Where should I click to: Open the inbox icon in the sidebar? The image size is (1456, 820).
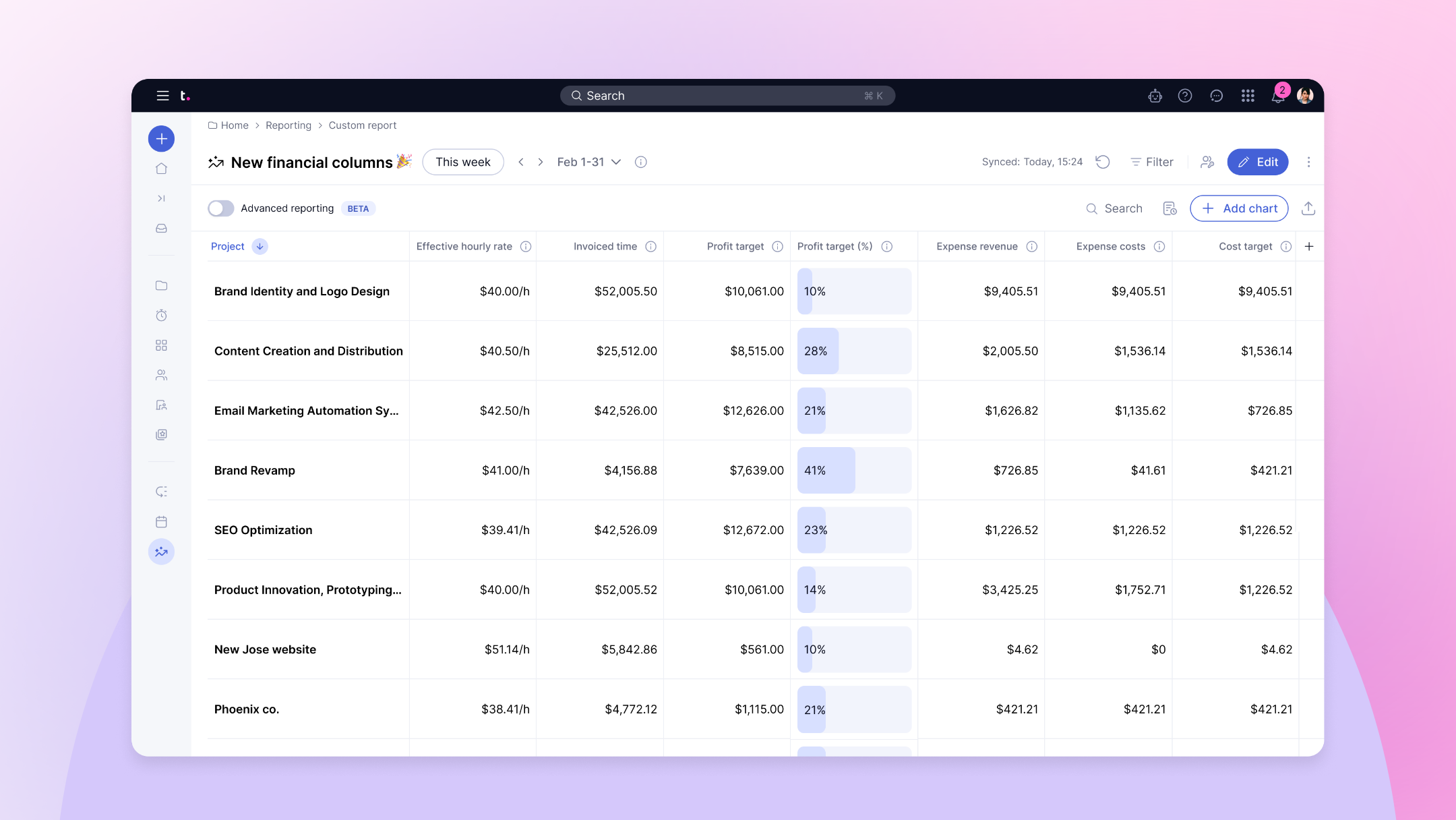coord(161,229)
